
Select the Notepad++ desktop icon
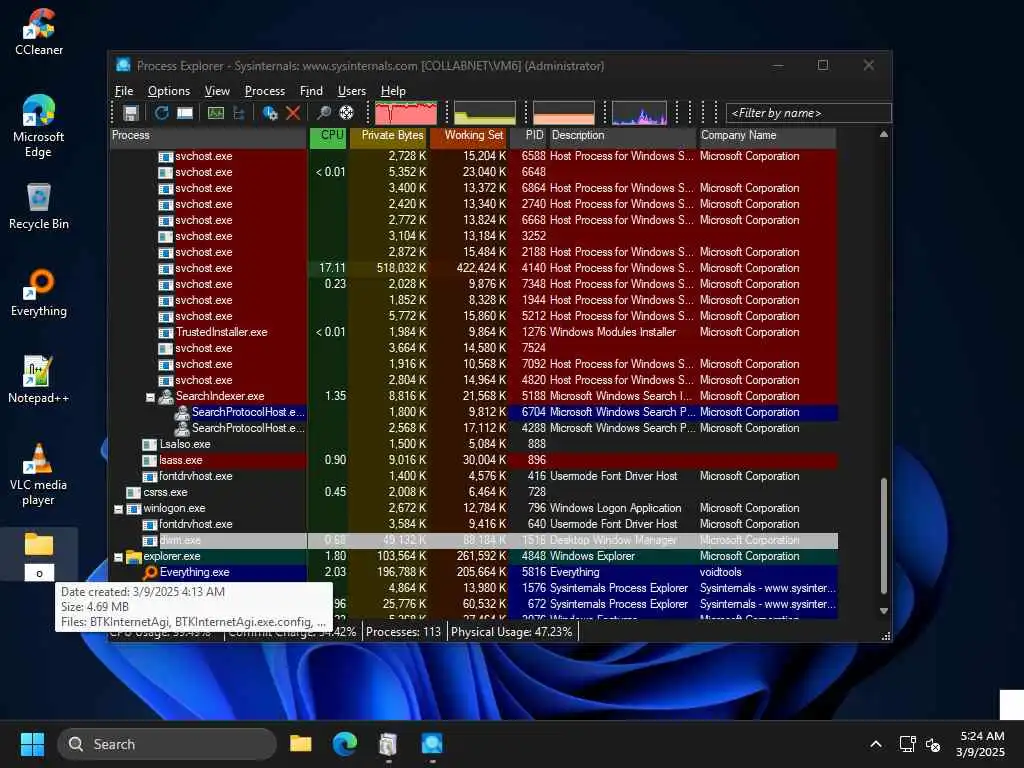38,379
